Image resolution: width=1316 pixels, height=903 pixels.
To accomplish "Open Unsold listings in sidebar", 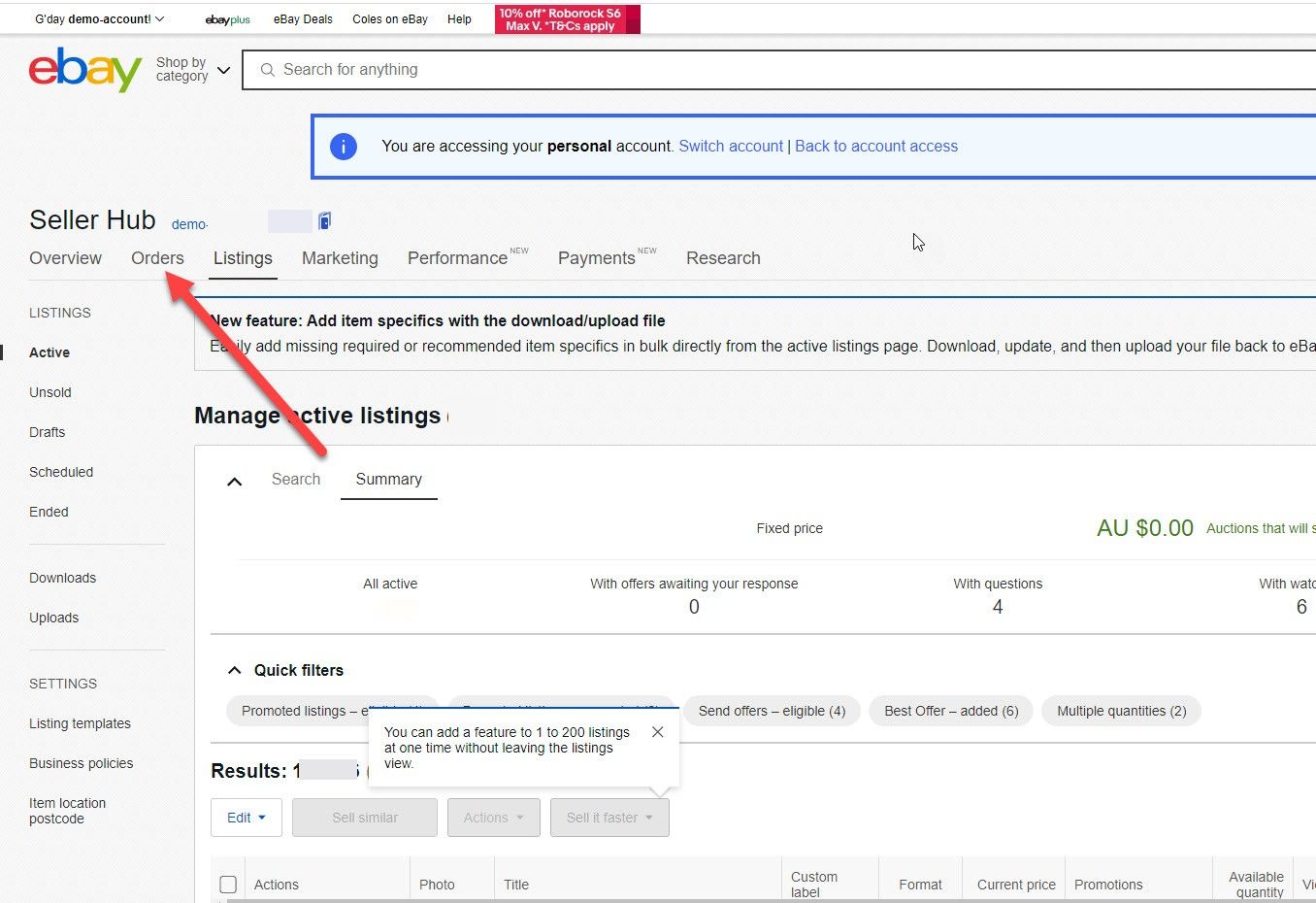I will [50, 392].
